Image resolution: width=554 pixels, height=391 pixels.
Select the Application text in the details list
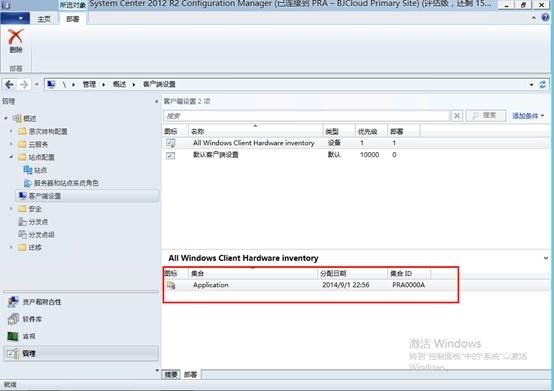(x=211, y=285)
